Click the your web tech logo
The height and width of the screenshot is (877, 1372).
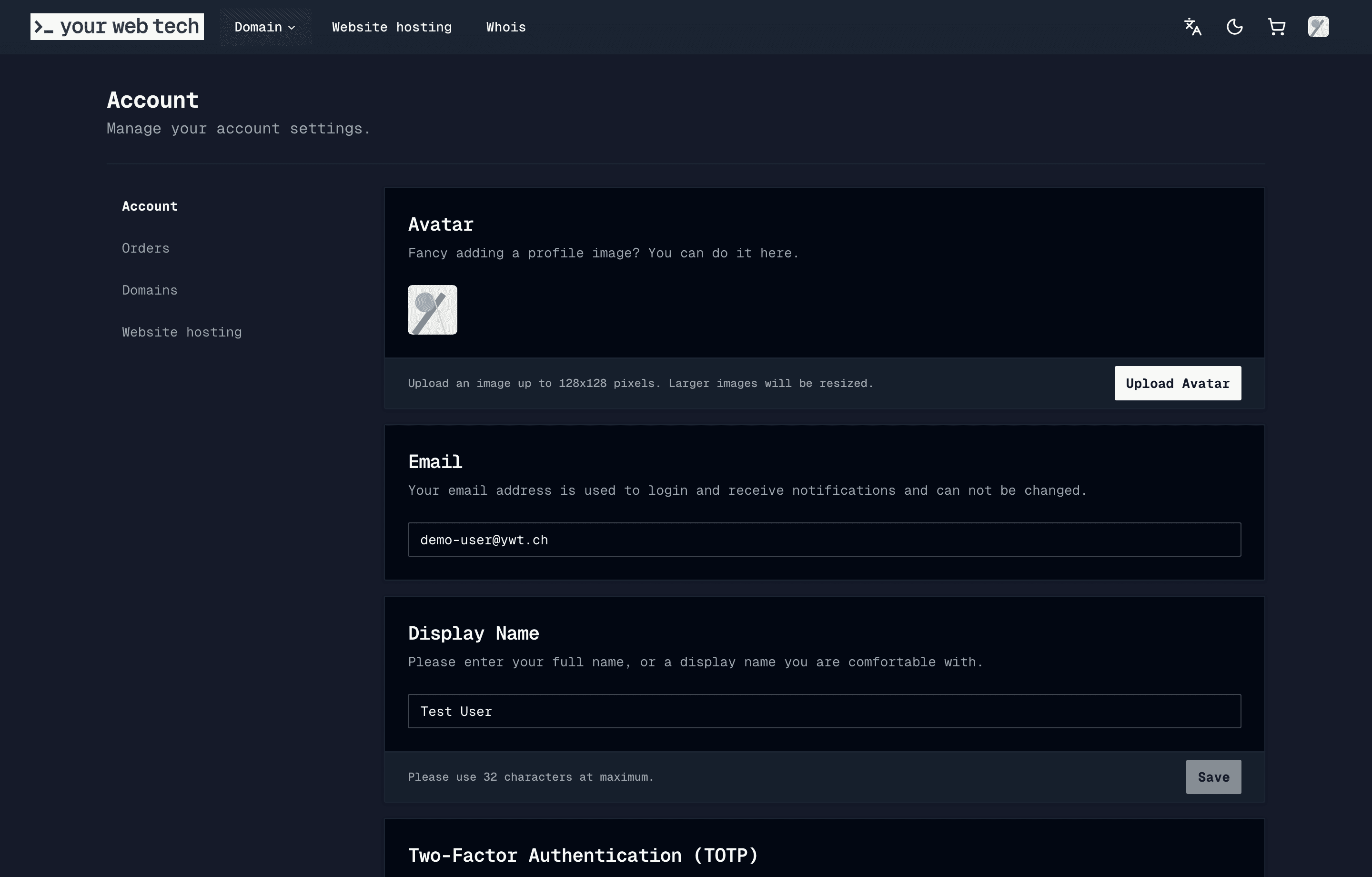117,27
